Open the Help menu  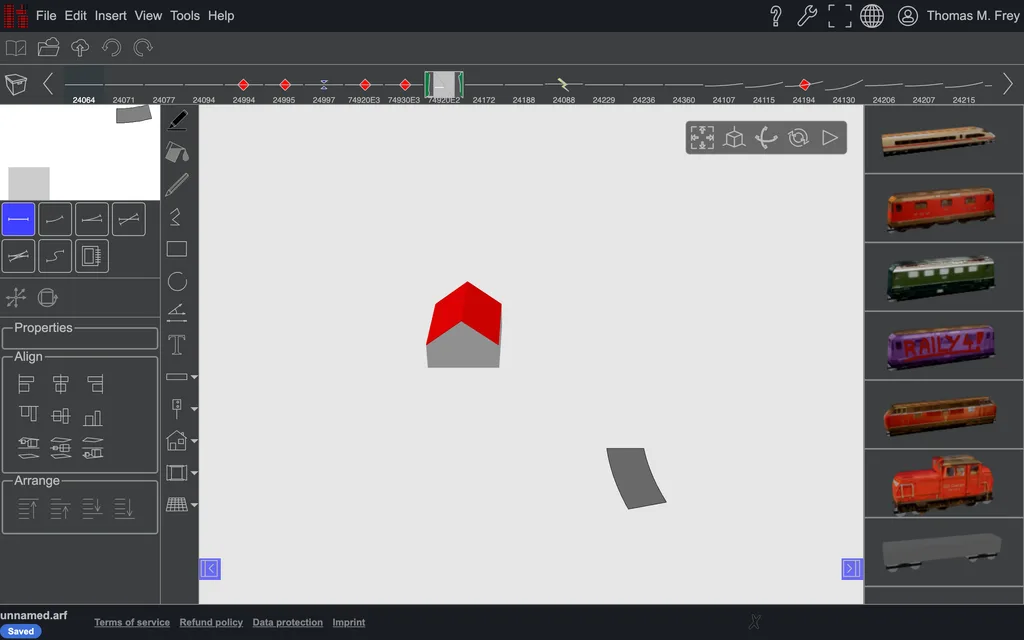point(221,16)
